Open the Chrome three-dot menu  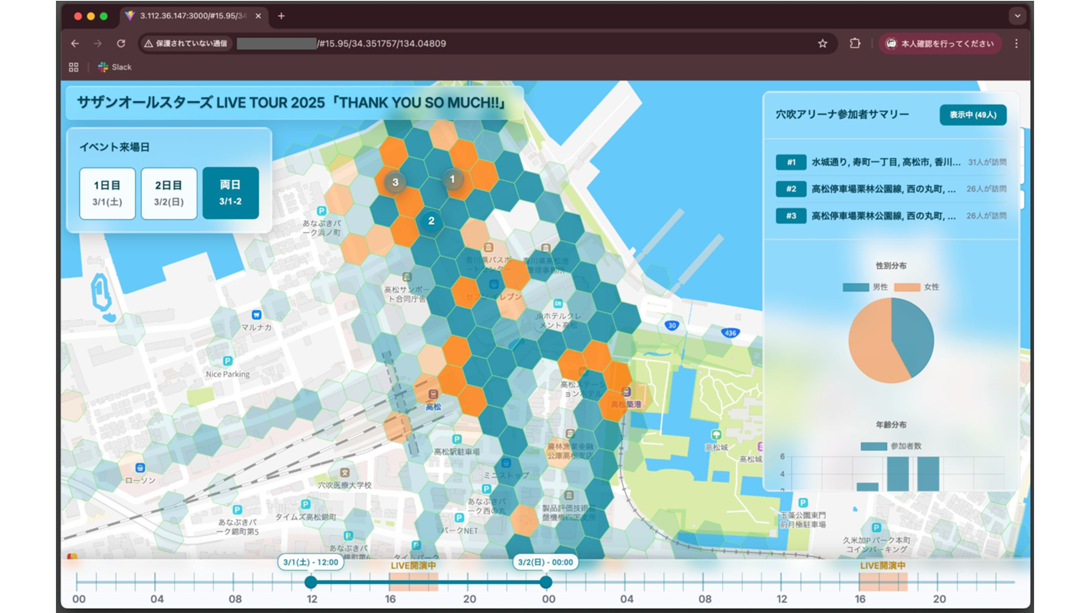1016,44
